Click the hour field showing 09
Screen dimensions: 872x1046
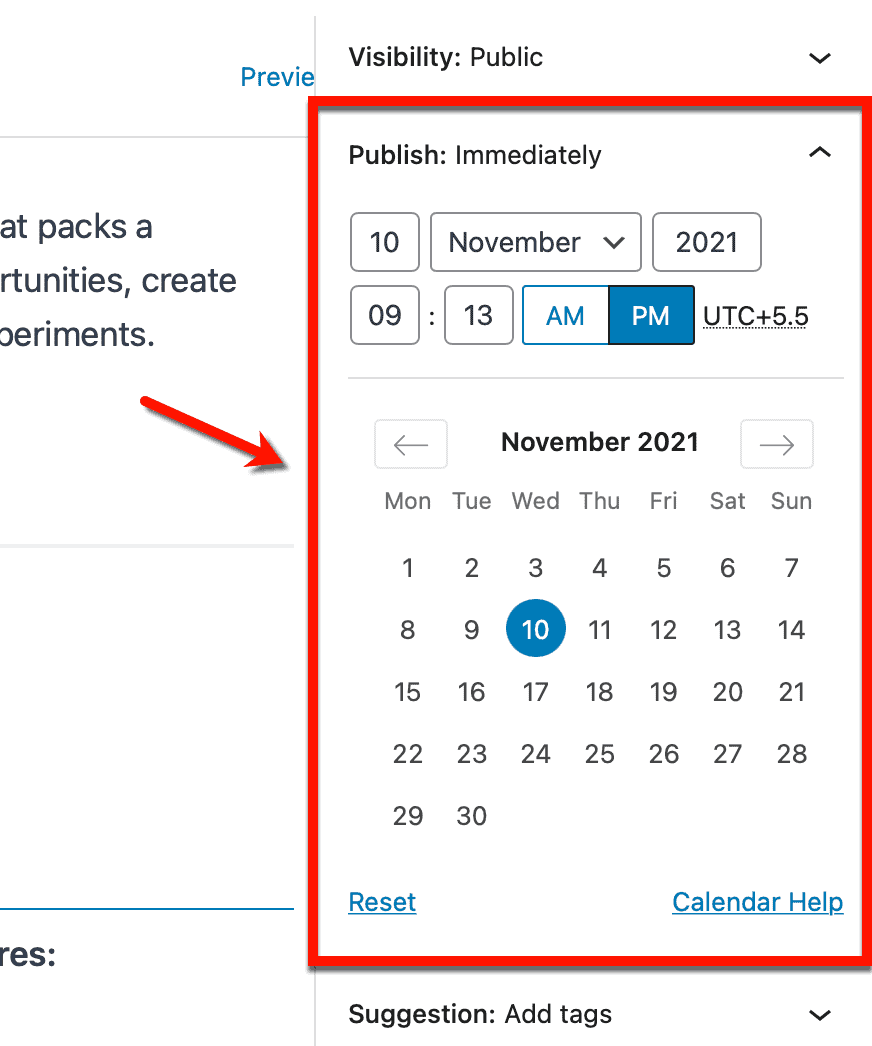384,315
